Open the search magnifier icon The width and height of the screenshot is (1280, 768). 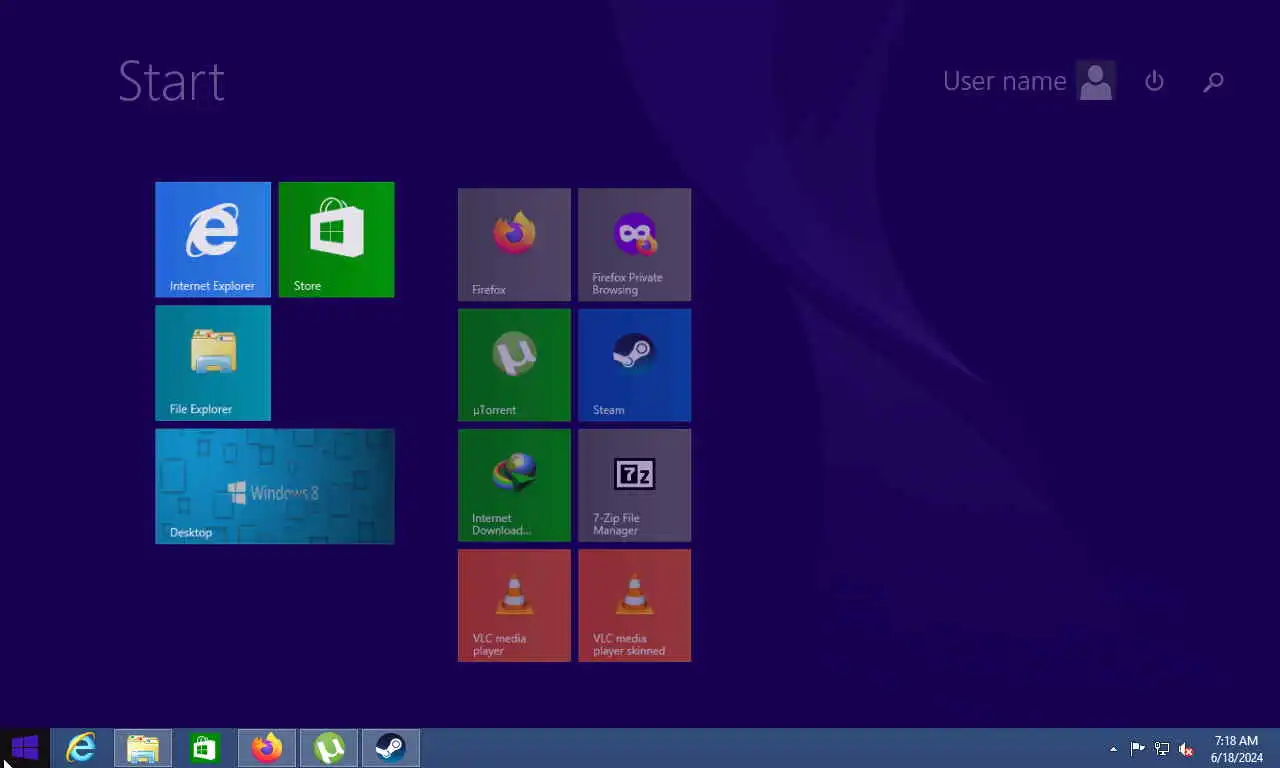(1213, 82)
